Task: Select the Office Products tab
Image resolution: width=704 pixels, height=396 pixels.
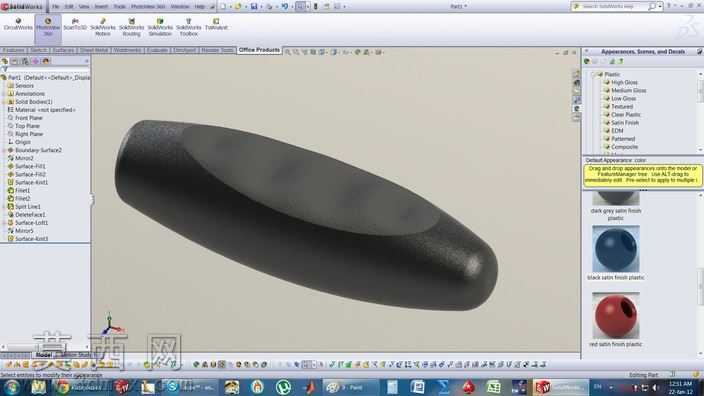Action: coord(259,50)
